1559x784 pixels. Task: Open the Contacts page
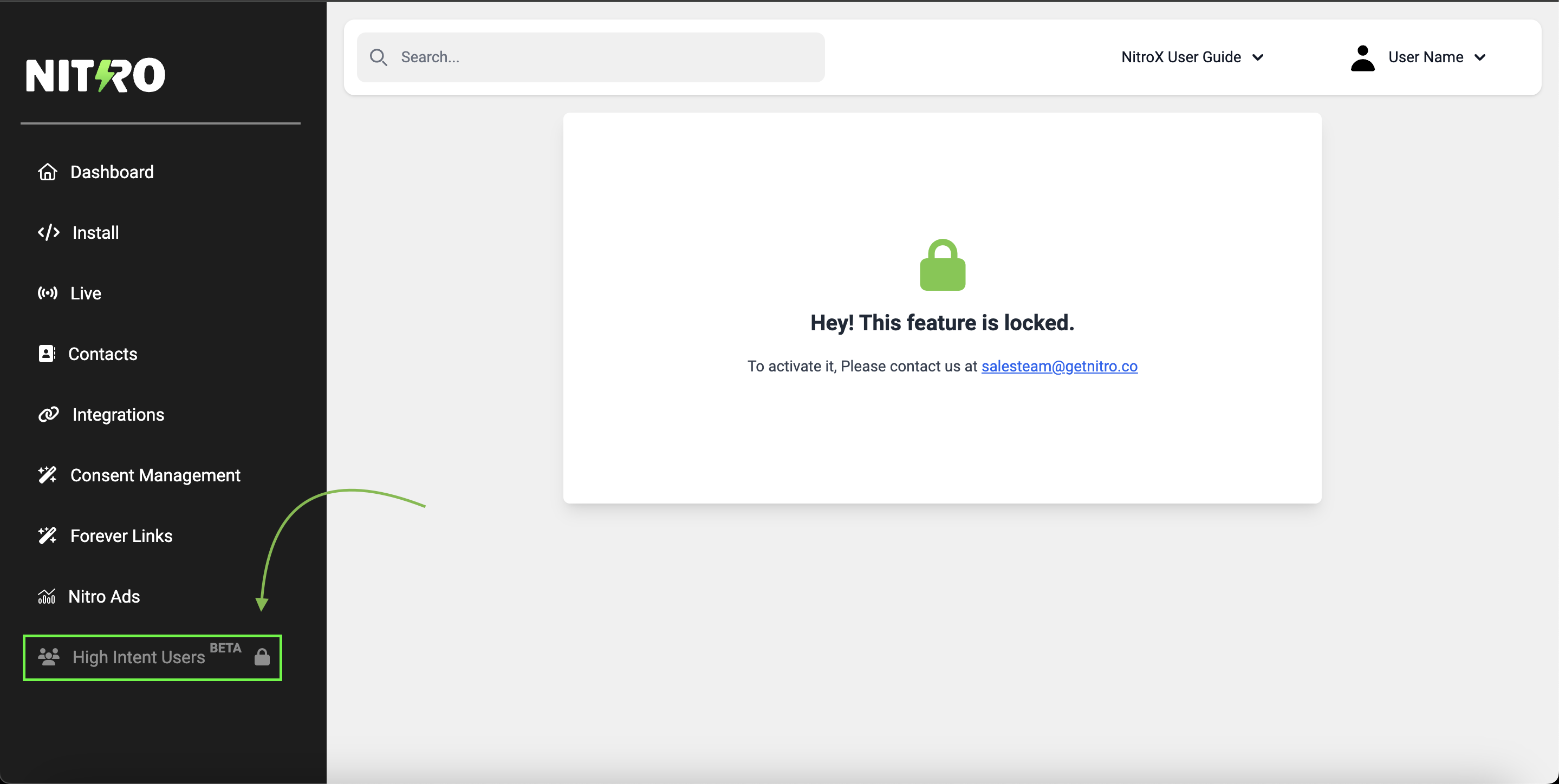click(x=103, y=354)
